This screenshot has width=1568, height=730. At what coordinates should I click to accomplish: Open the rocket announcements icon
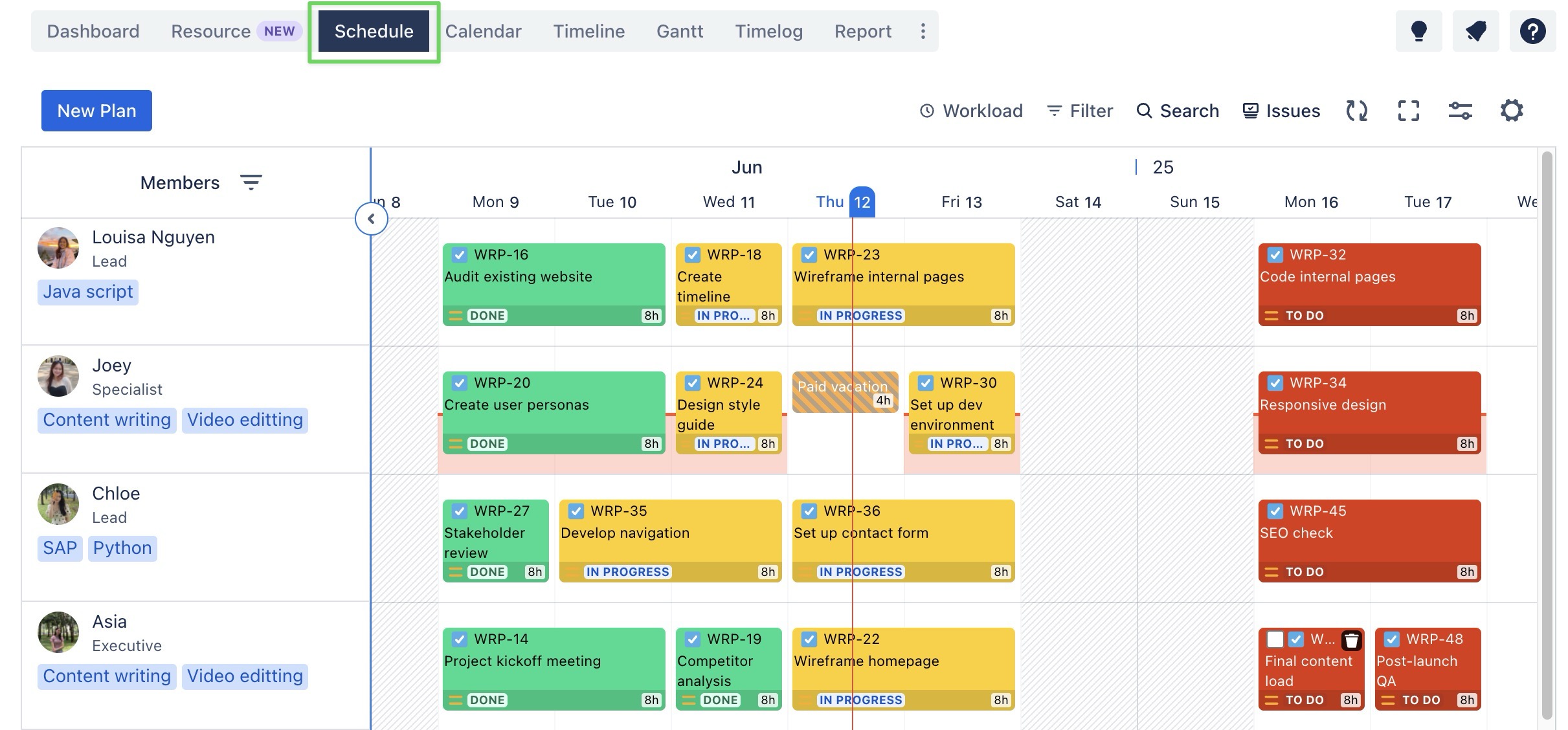coord(1475,31)
